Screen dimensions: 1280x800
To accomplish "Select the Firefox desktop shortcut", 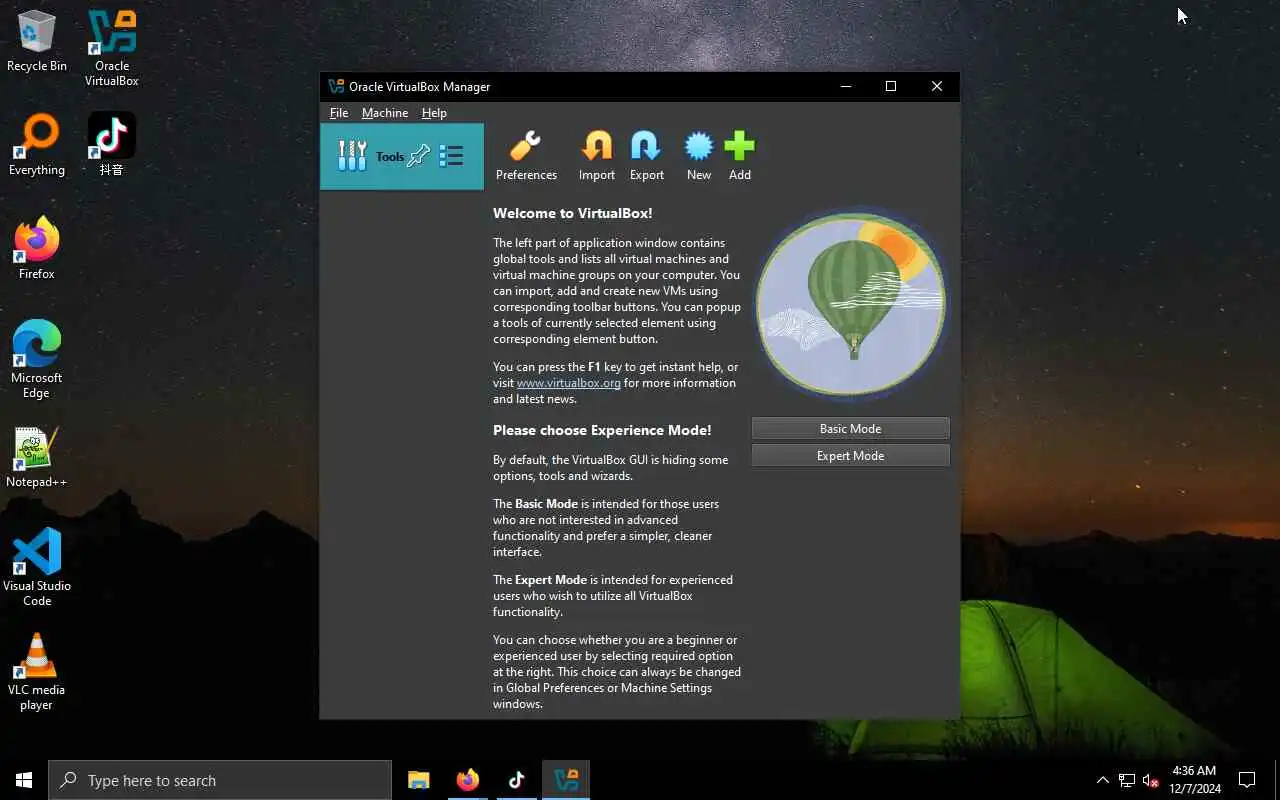I will pos(37,249).
